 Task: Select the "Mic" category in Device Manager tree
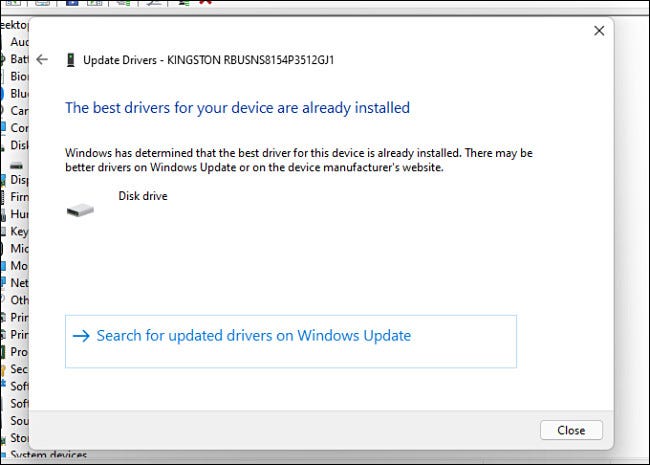tap(19, 249)
